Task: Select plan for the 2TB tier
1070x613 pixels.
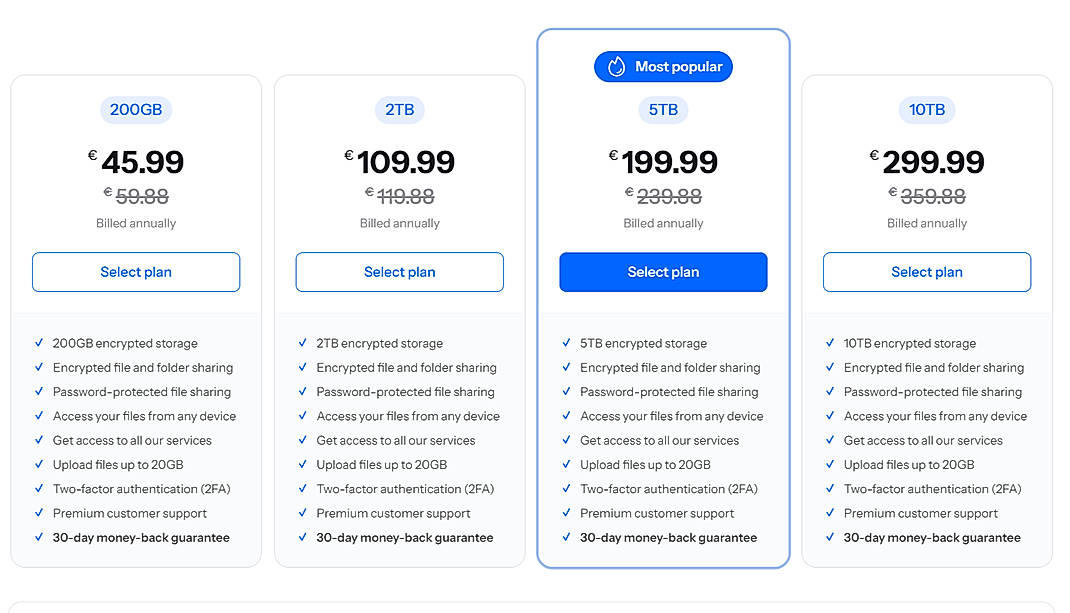Action: (399, 272)
